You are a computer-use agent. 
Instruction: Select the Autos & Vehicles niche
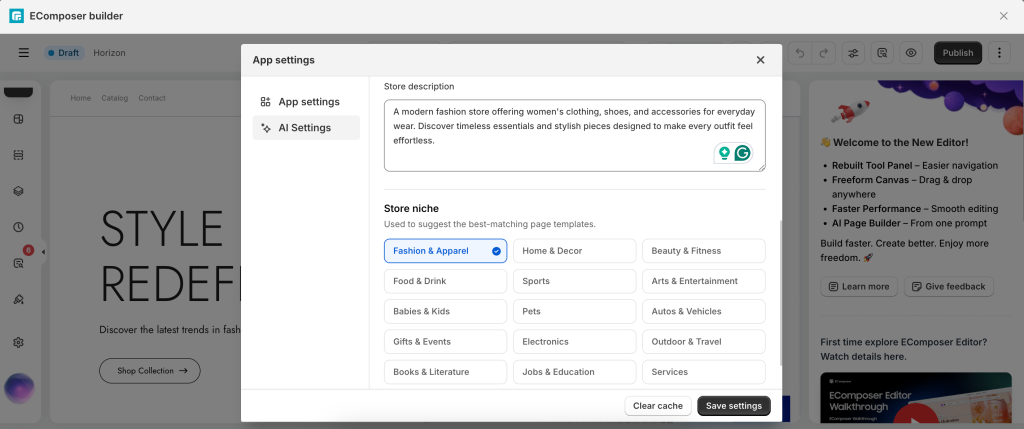[703, 311]
